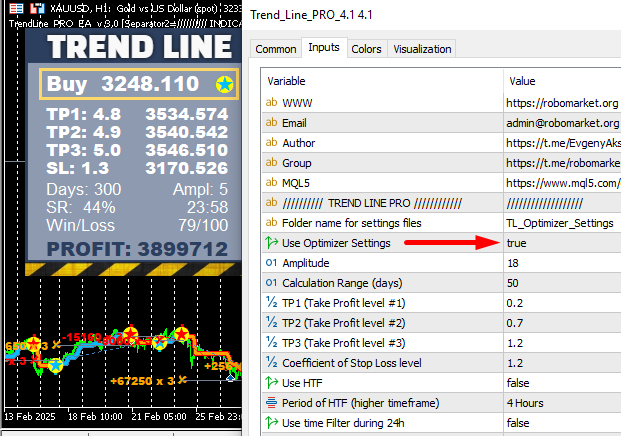Click the PROFIT: 3899712 text
The image size is (621, 436).
[137, 249]
